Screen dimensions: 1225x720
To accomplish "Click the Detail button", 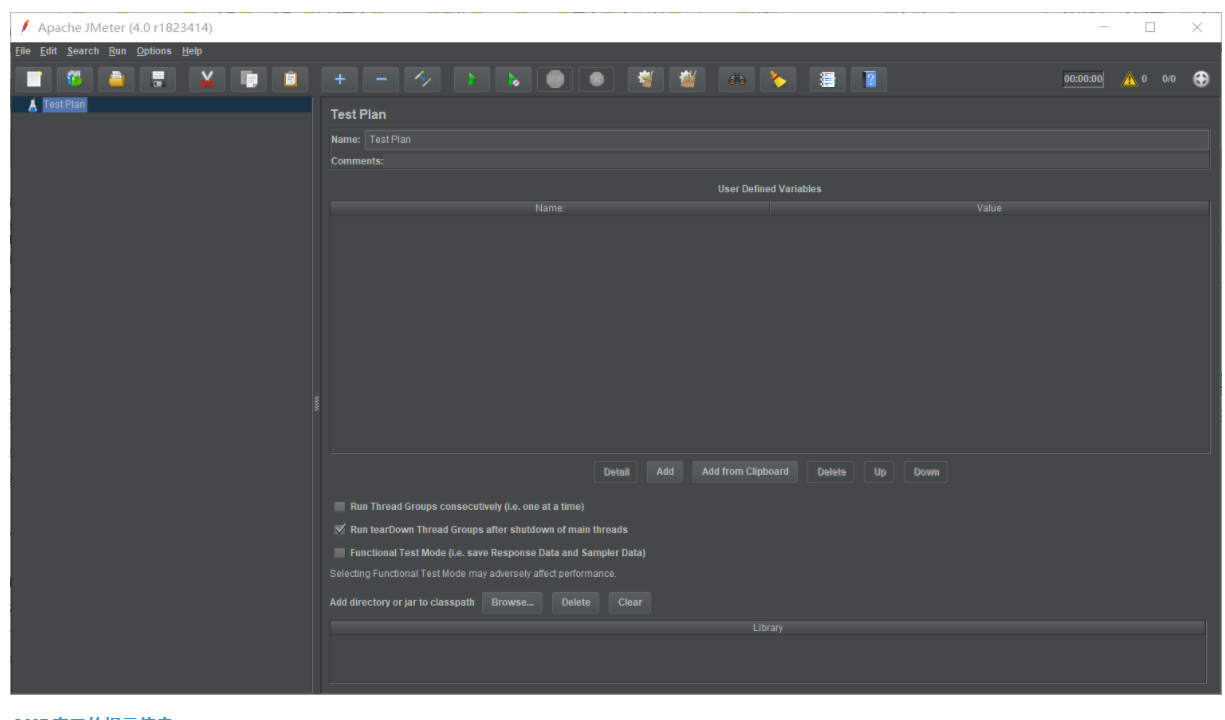I will 616,472.
